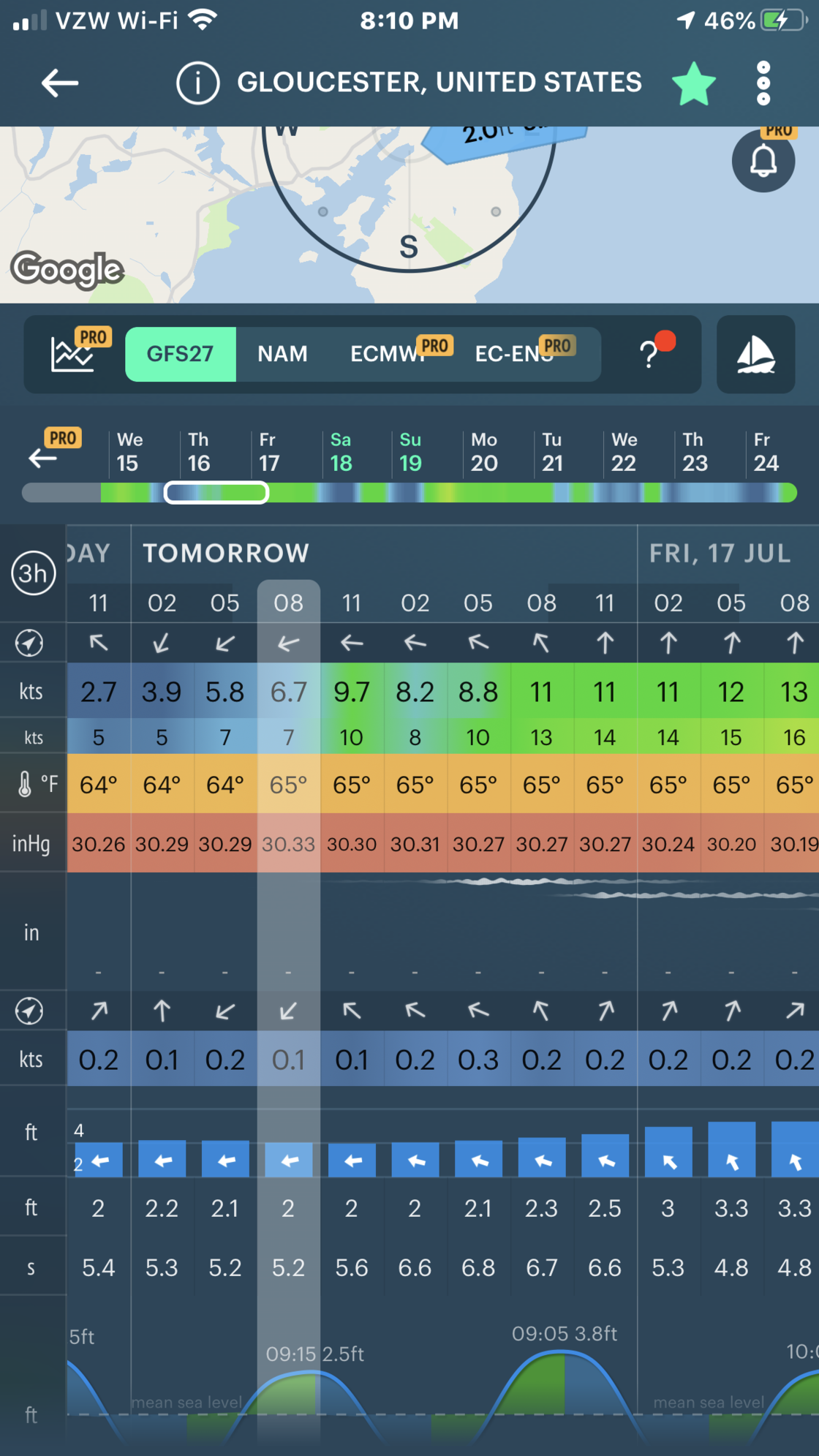Open the sailboat activity profile button
The image size is (819, 1456).
pos(756,354)
